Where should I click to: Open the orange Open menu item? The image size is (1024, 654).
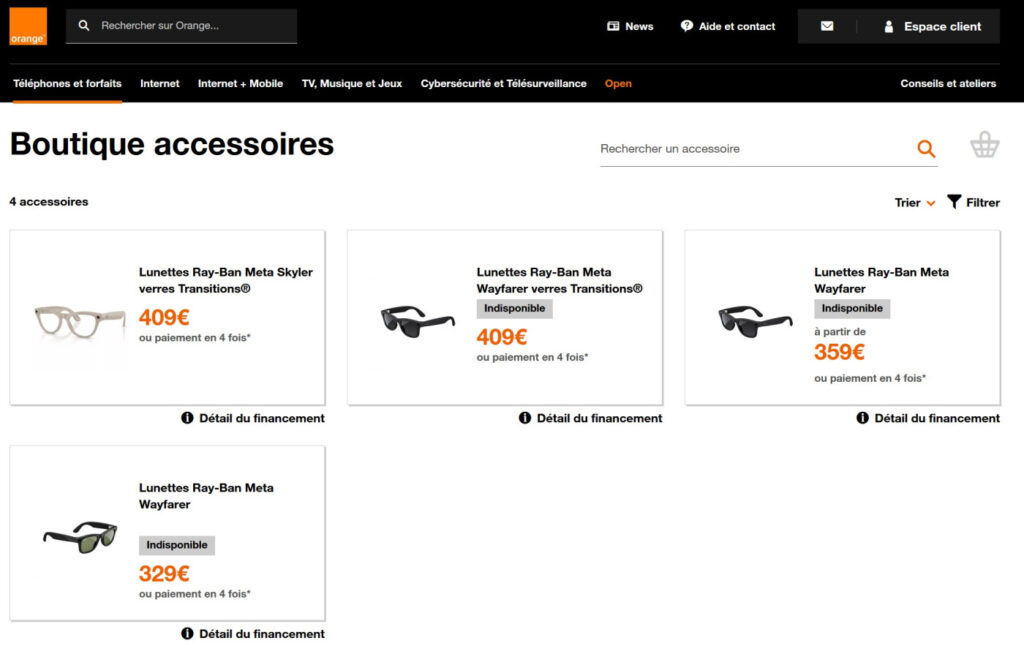click(618, 84)
